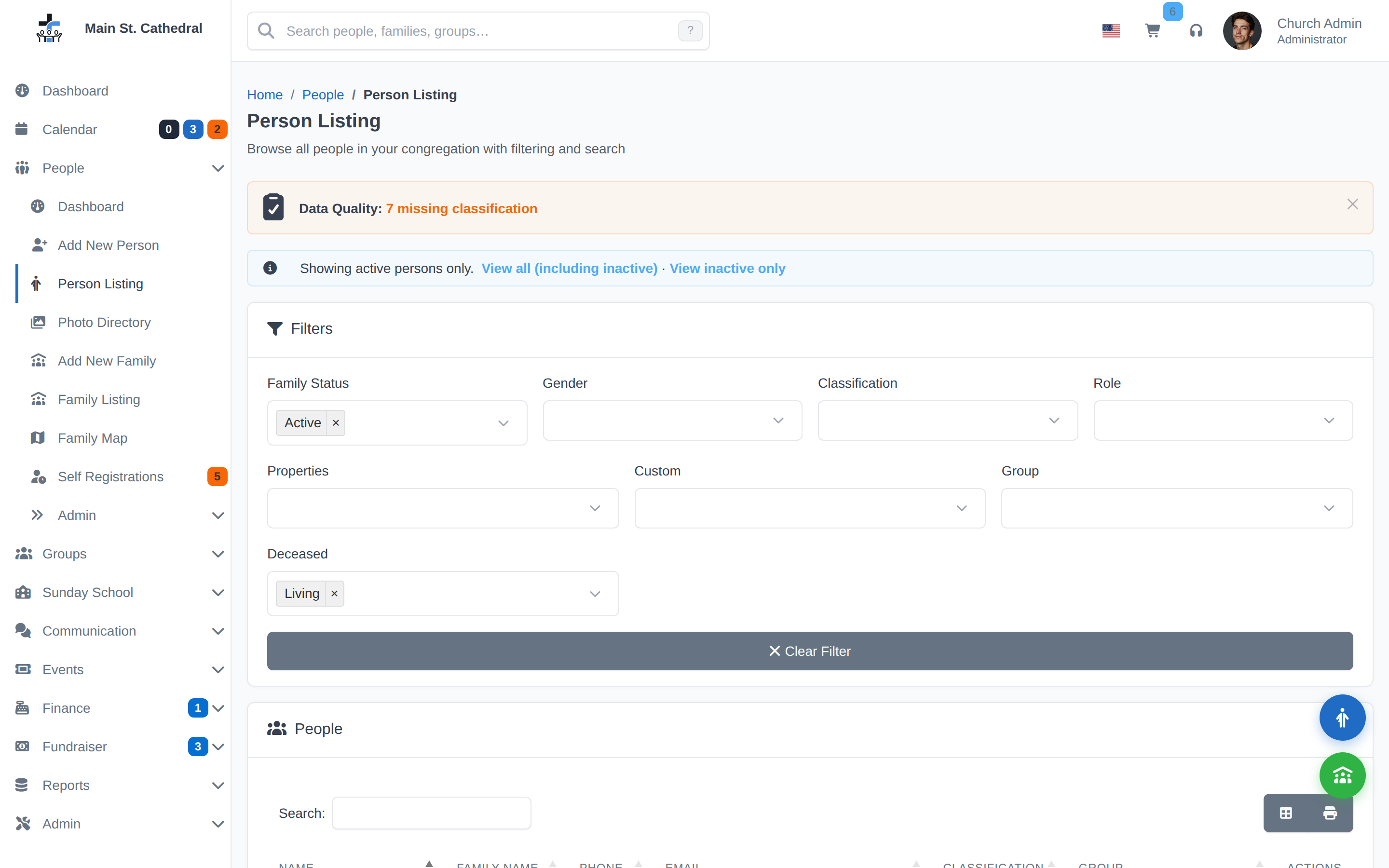Image resolution: width=1389 pixels, height=868 pixels.
Task: Open the Properties filter dropdown
Action: click(x=443, y=508)
